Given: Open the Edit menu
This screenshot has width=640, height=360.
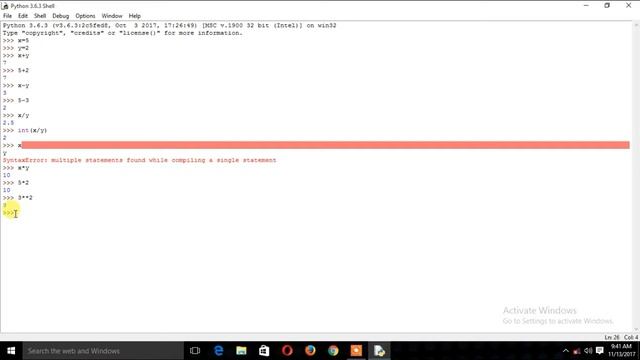Looking at the screenshot, I should (x=23, y=16).
